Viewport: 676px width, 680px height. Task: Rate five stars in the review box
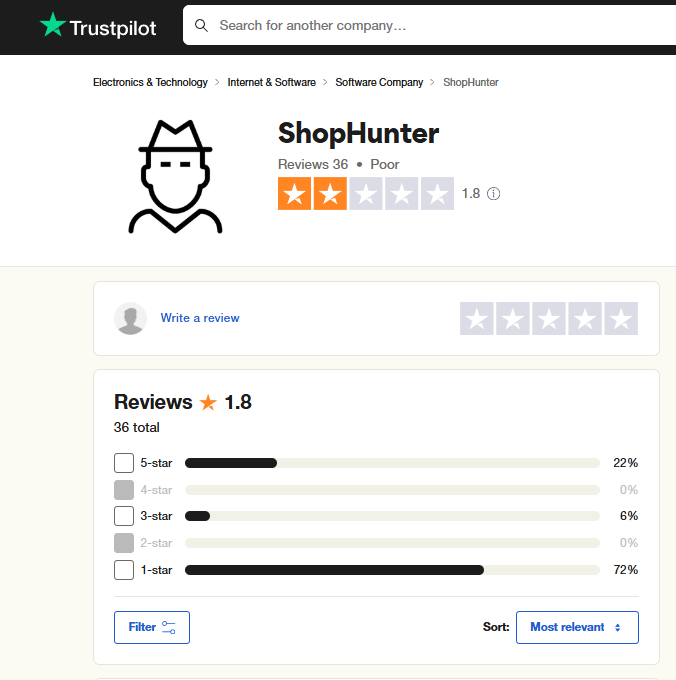click(x=621, y=318)
